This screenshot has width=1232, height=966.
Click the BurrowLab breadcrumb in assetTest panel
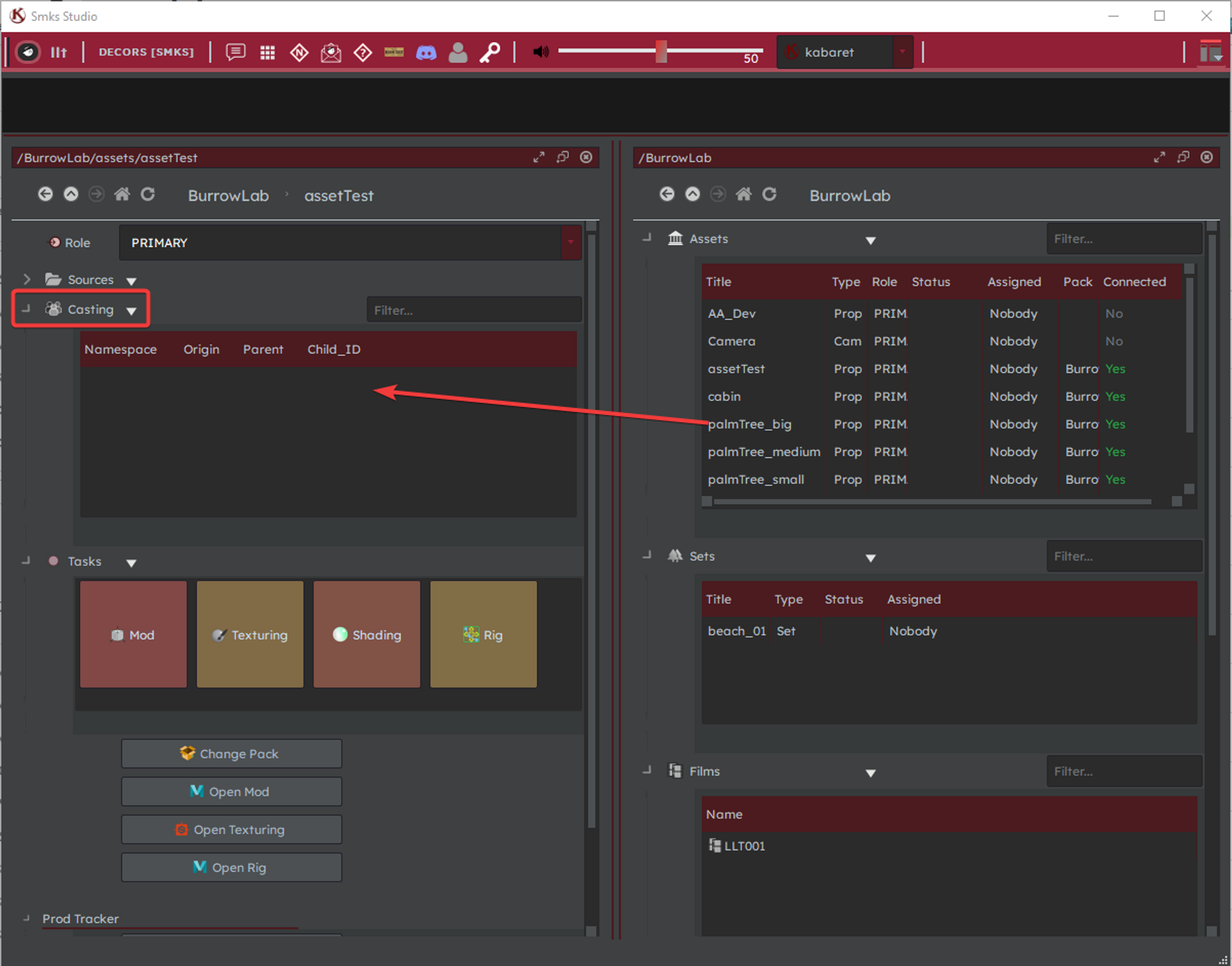coord(229,195)
